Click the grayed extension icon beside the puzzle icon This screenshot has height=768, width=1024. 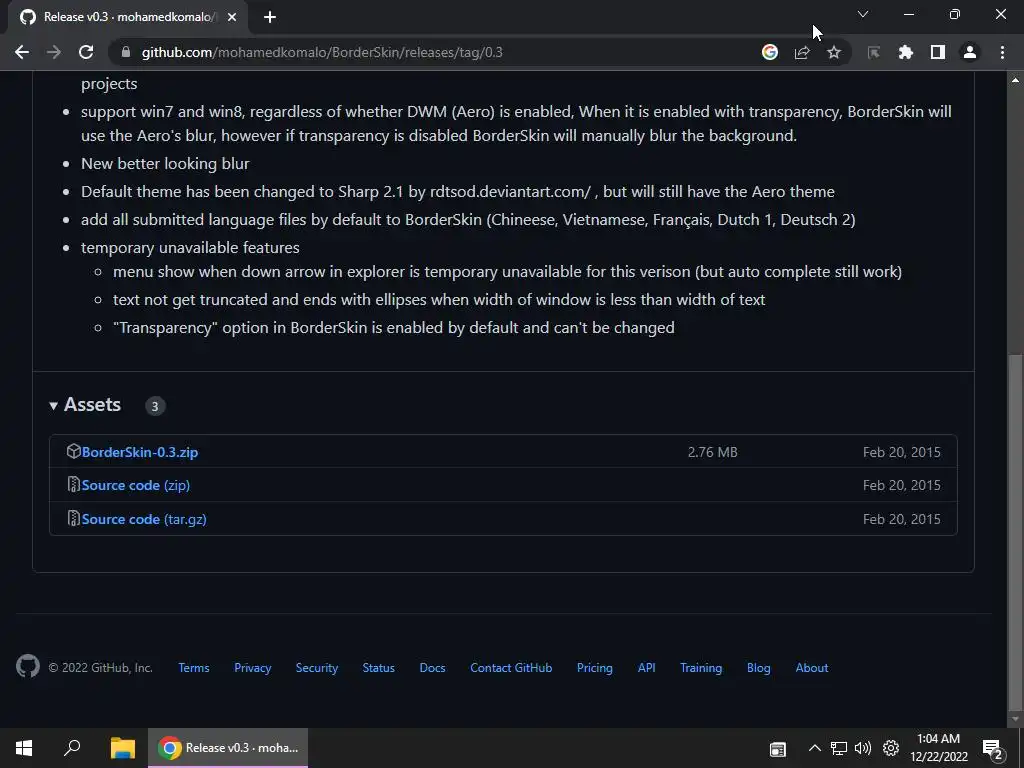[x=874, y=52]
